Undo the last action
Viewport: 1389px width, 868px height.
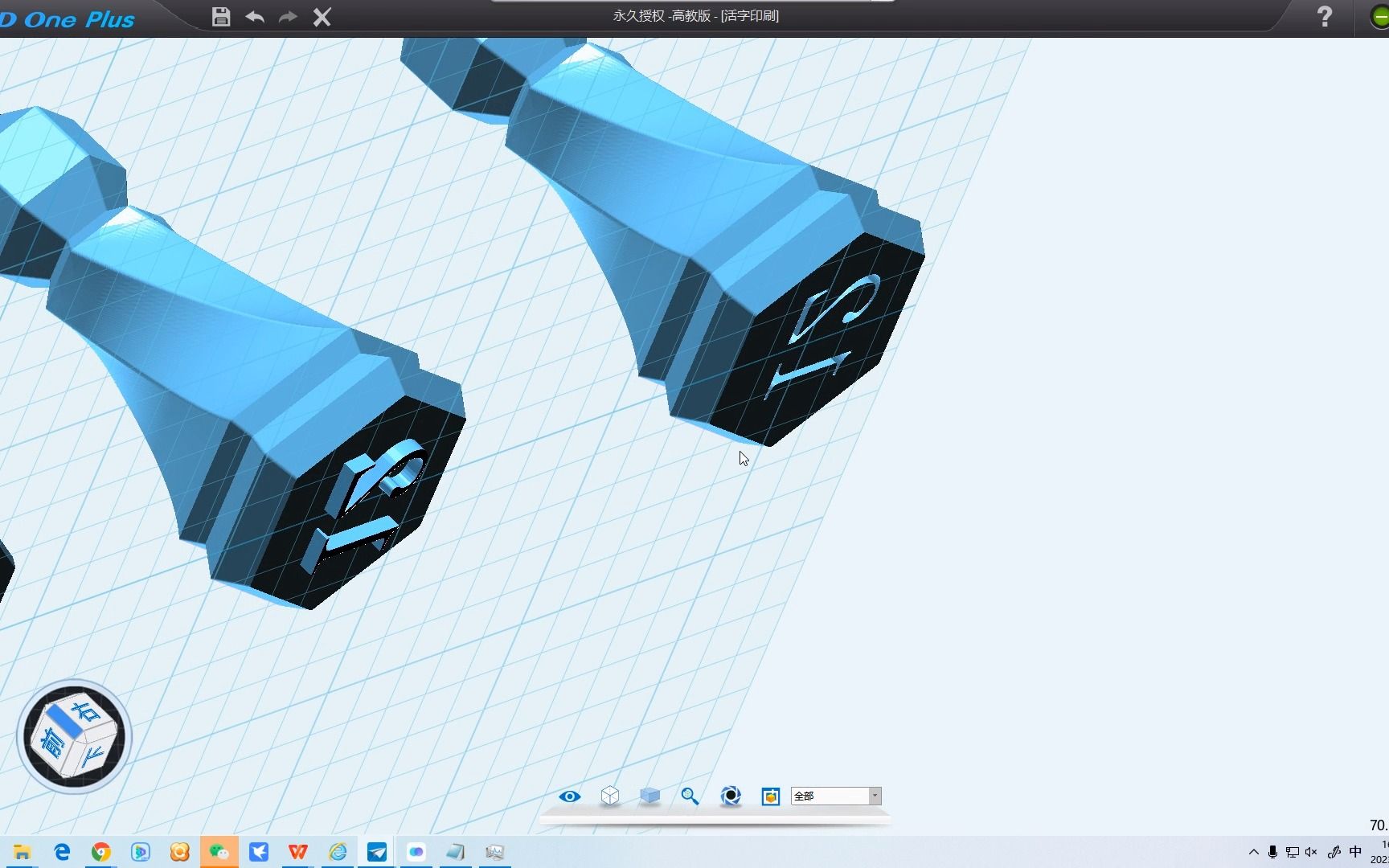(255, 17)
